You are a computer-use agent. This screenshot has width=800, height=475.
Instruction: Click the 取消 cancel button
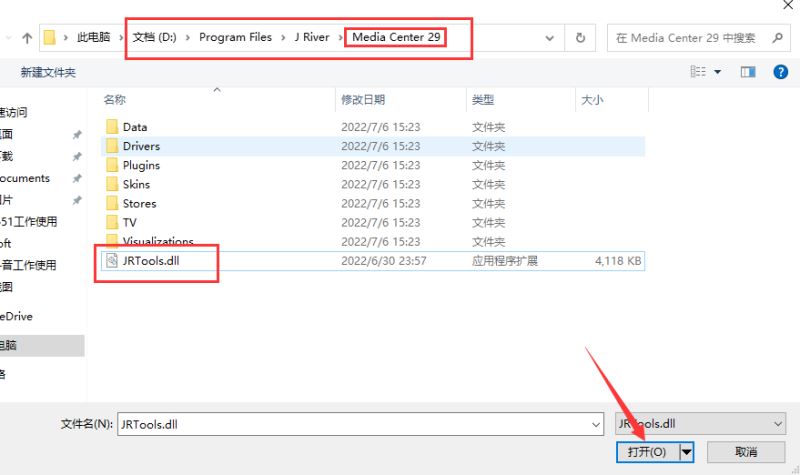click(x=746, y=452)
